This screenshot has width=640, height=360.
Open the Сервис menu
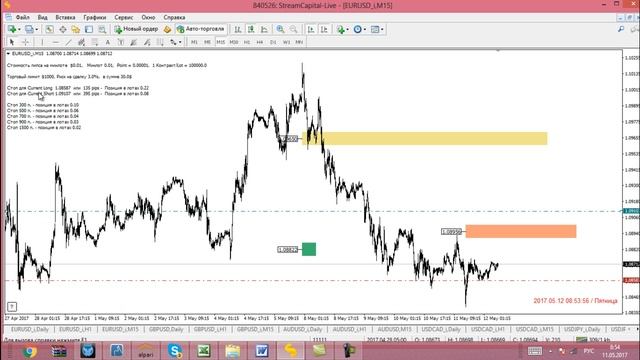point(124,18)
